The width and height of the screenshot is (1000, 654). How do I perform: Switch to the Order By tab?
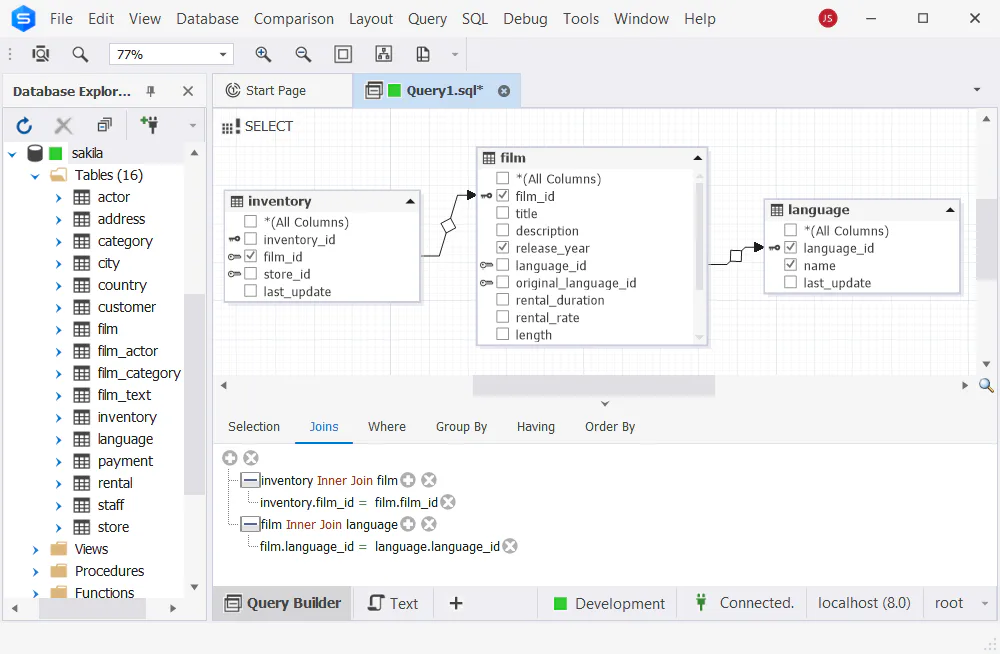[x=610, y=426]
